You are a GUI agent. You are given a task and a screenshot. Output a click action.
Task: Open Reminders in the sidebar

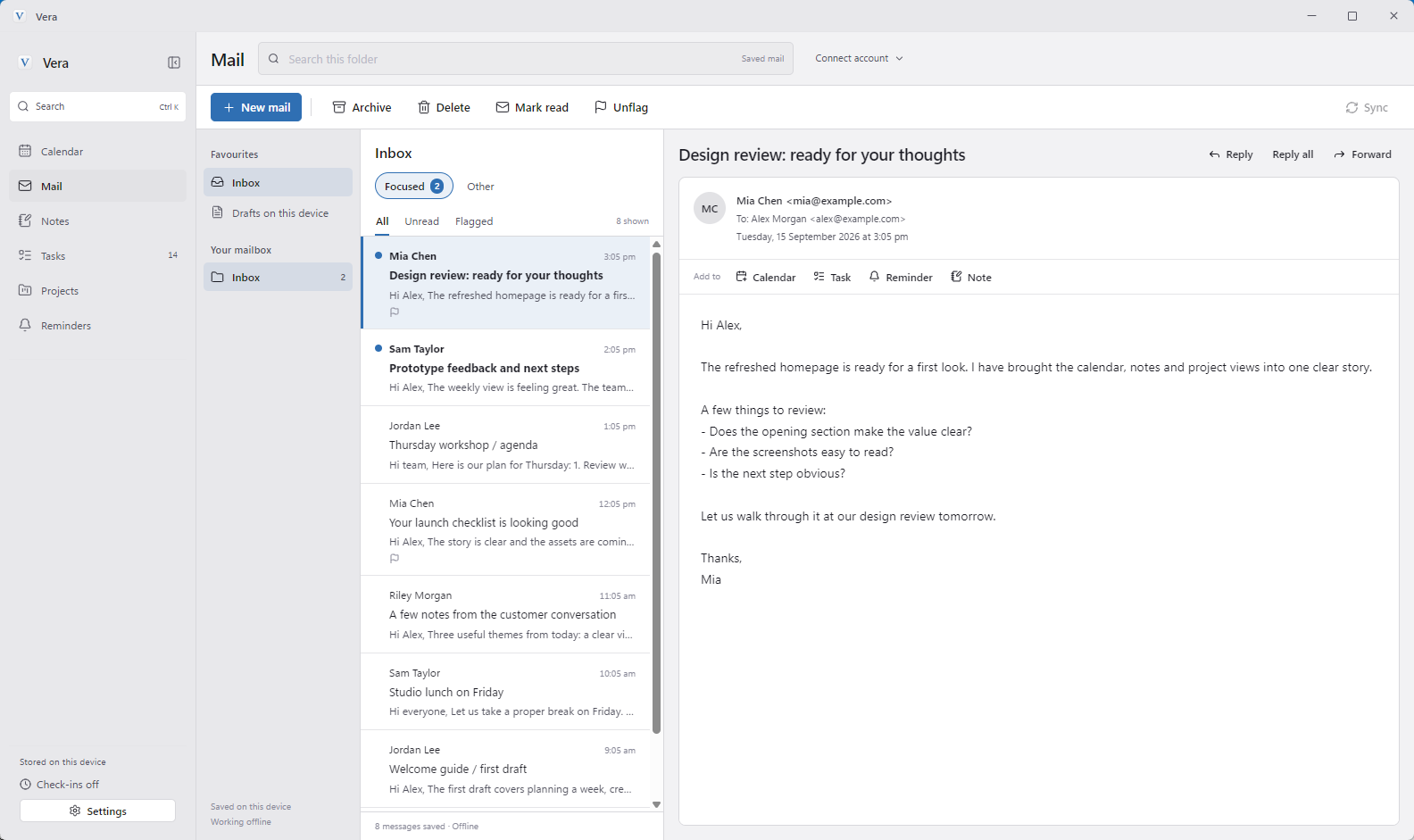click(98, 326)
